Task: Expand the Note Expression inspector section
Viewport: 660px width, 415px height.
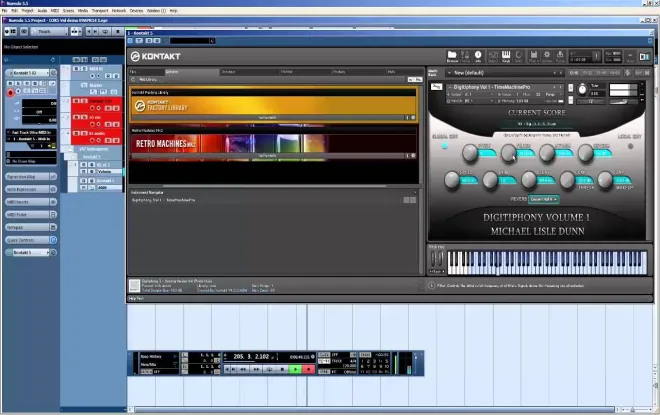Action: point(31,189)
